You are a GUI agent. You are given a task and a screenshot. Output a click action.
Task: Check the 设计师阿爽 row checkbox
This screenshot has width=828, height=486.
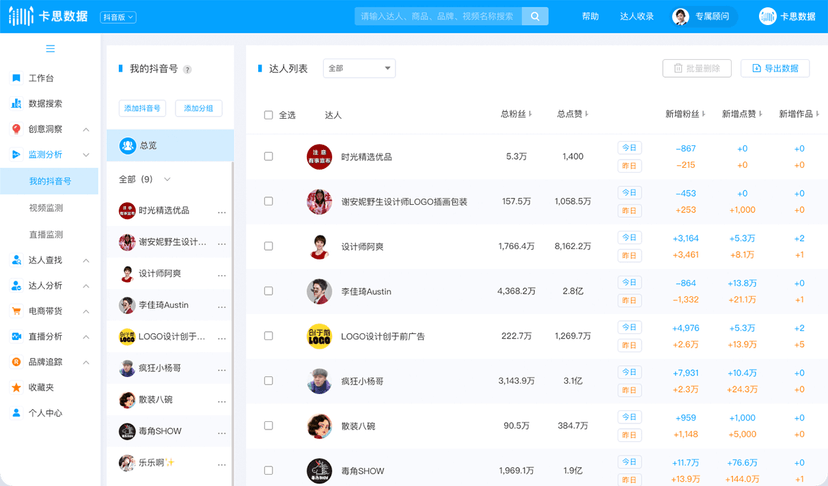point(268,246)
